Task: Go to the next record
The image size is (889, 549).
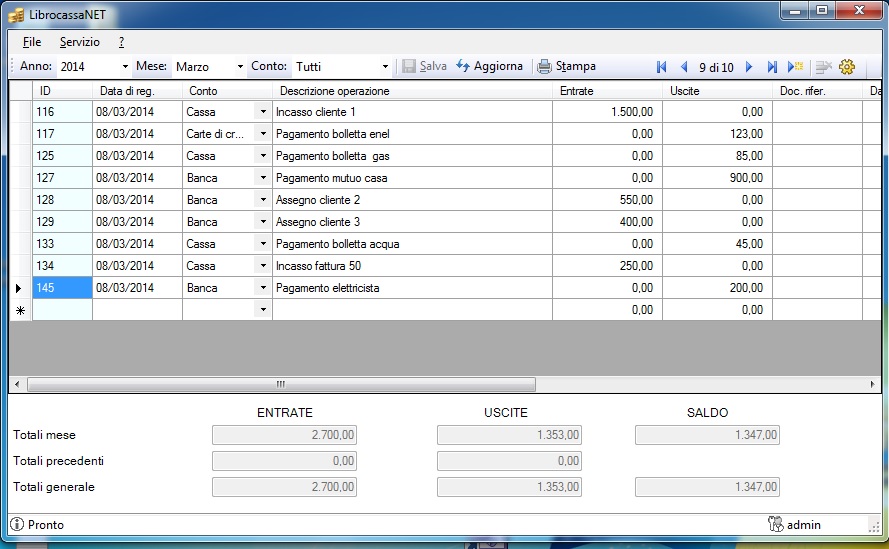Action: click(749, 67)
